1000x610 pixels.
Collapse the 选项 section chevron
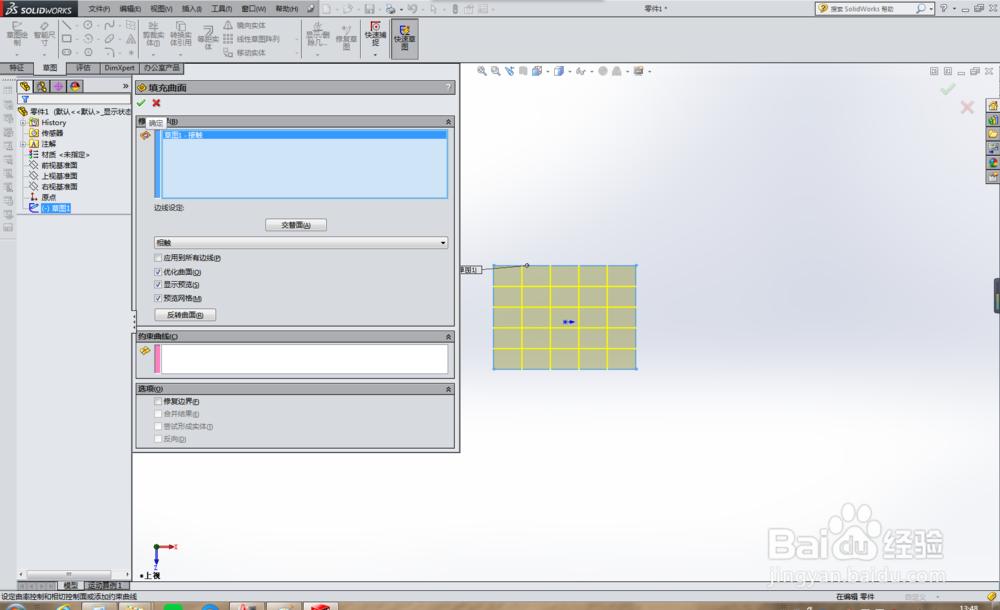448,389
